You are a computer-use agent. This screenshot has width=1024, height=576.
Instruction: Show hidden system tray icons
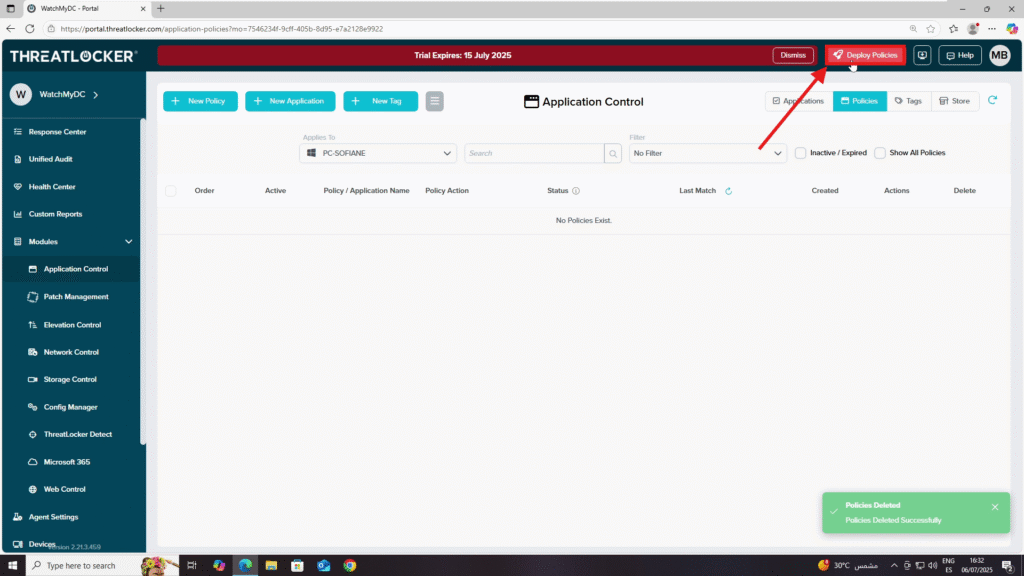tap(894, 566)
